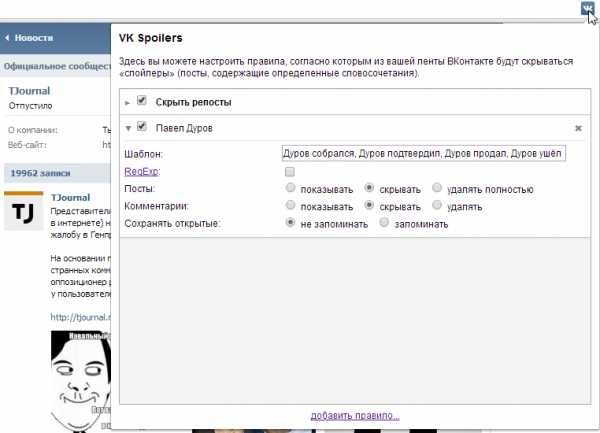Screen dimensions: 600x433
Task: Click the VK Spoilers popup heading
Action: [x=150, y=38]
